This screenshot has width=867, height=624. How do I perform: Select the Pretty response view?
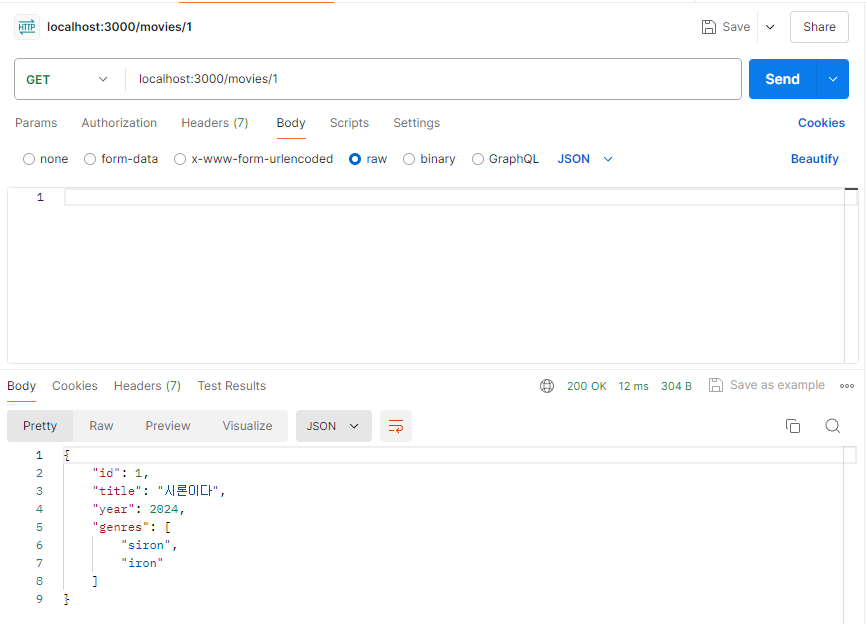[40, 426]
